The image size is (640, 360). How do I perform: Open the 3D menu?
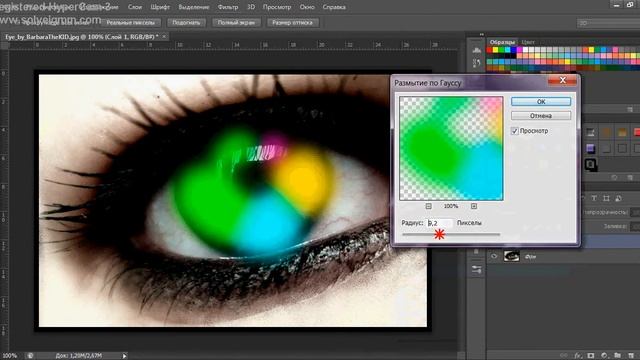point(251,7)
